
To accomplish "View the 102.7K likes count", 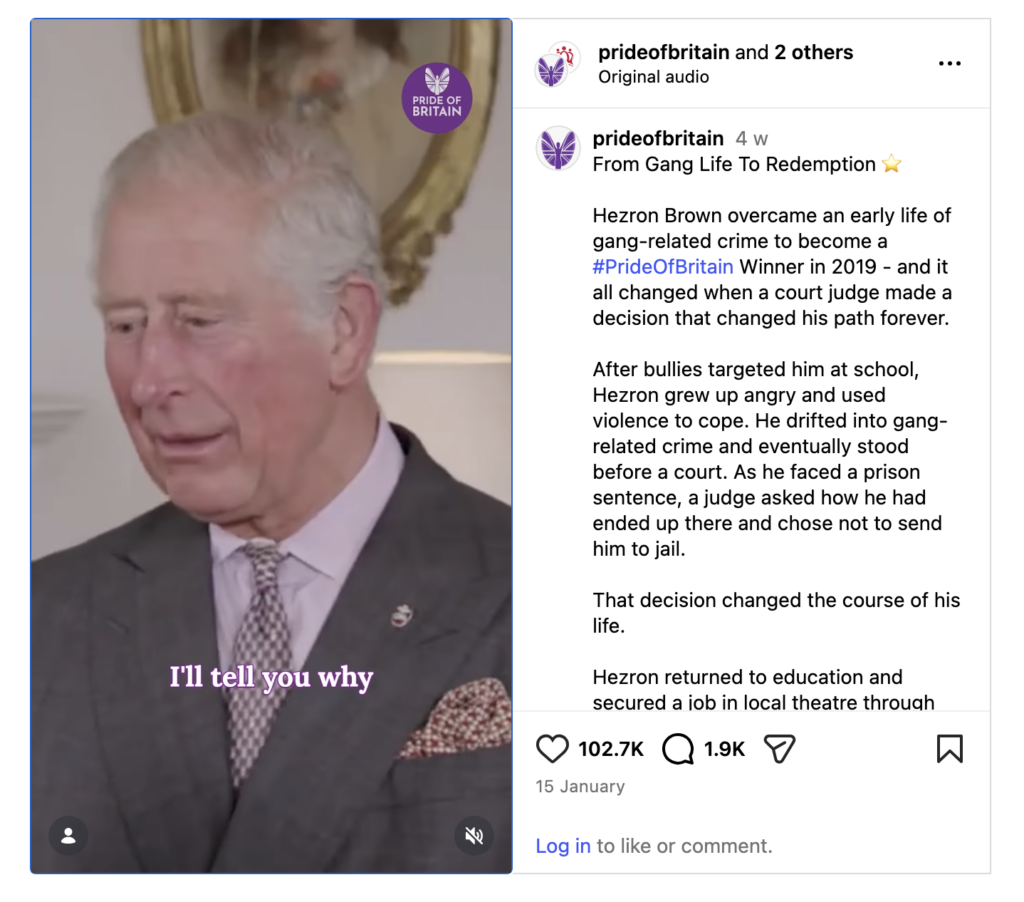I will coord(611,749).
